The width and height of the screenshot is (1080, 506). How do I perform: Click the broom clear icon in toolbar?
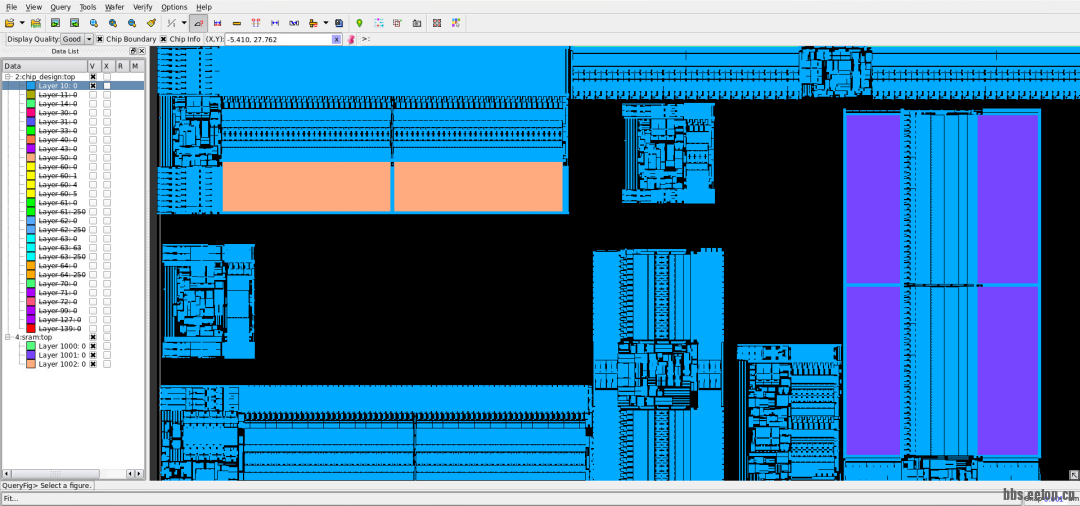pos(151,22)
